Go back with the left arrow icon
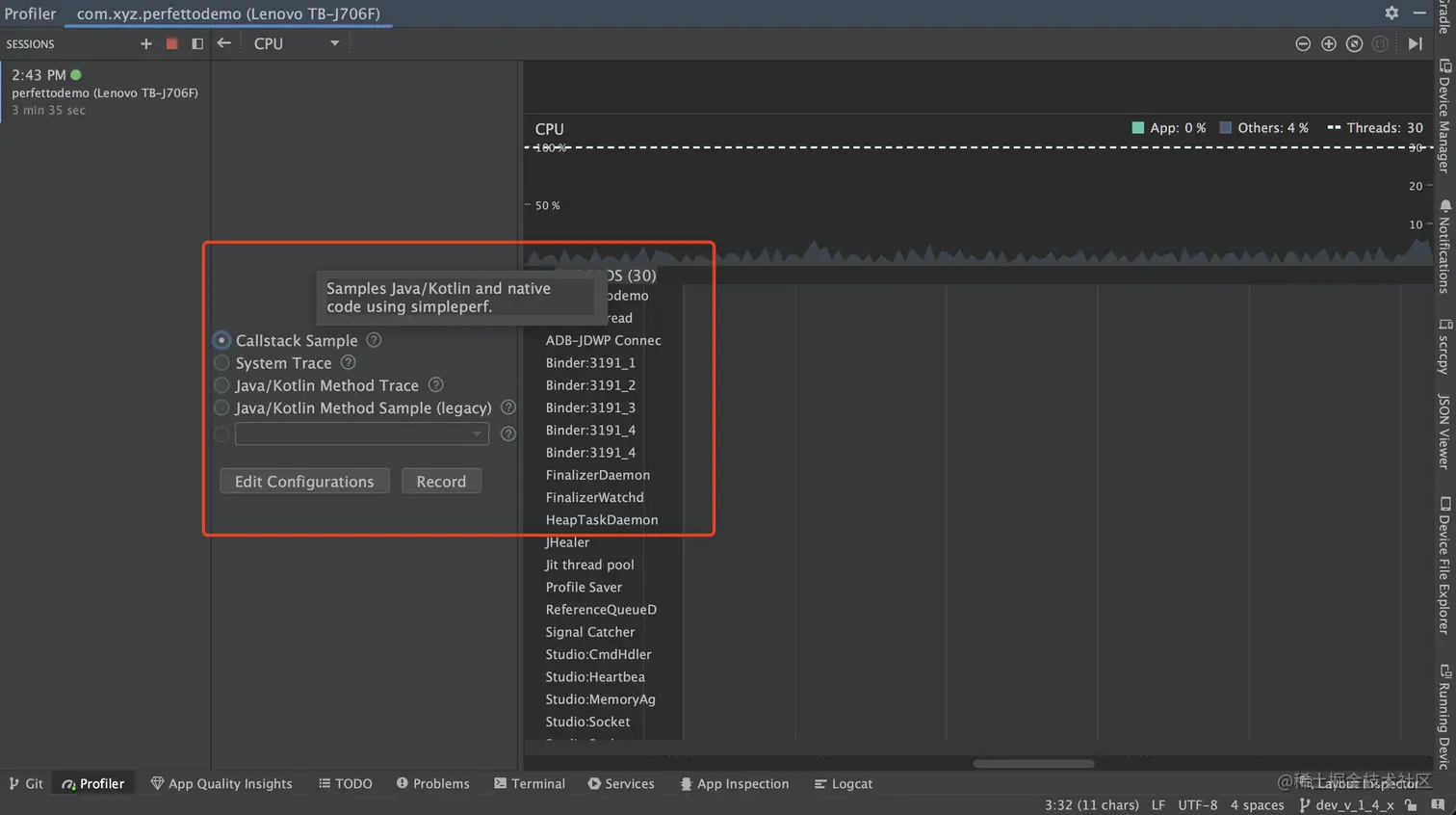1456x815 pixels. [x=223, y=43]
